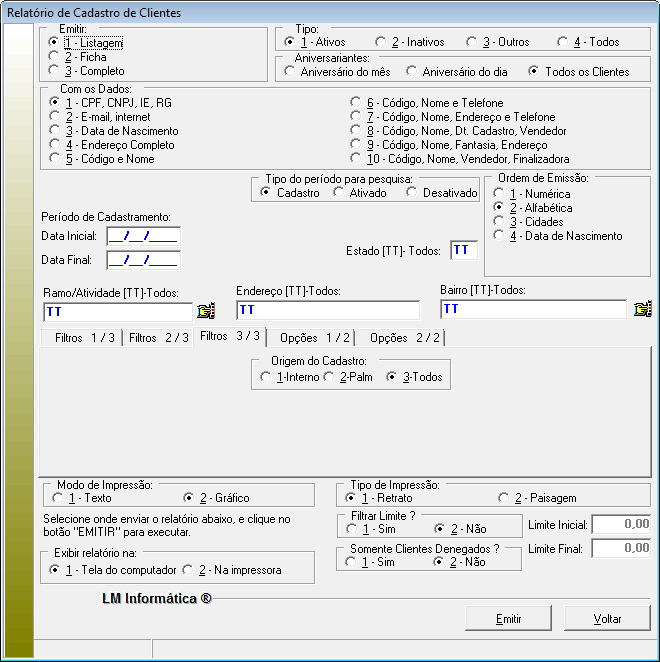Choose 'Desativado' period type
Image resolution: width=660 pixels, height=662 pixels.
coord(414,192)
